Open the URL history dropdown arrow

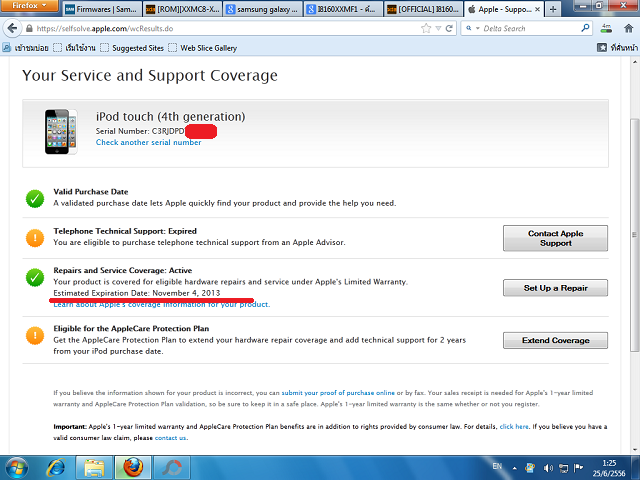point(438,29)
